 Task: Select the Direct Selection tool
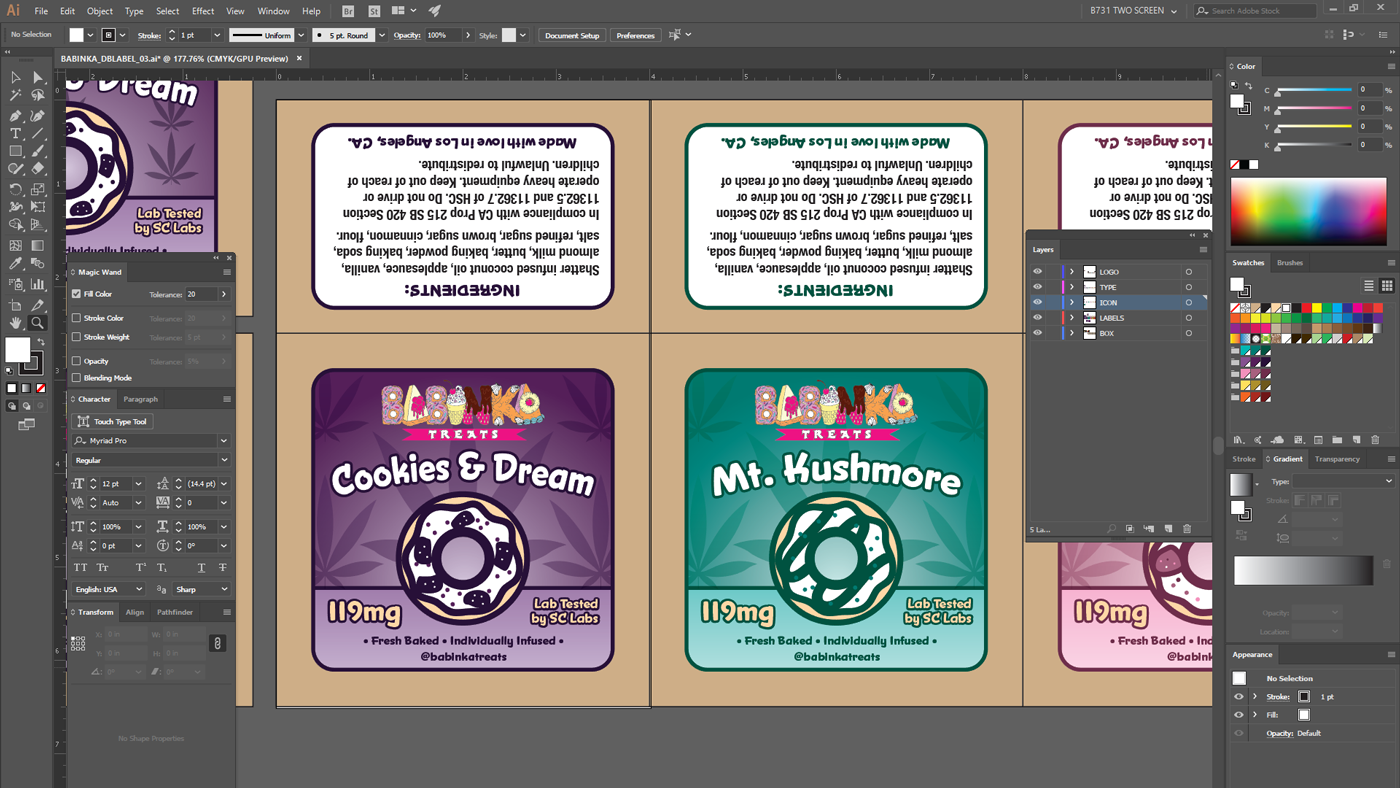(38, 77)
